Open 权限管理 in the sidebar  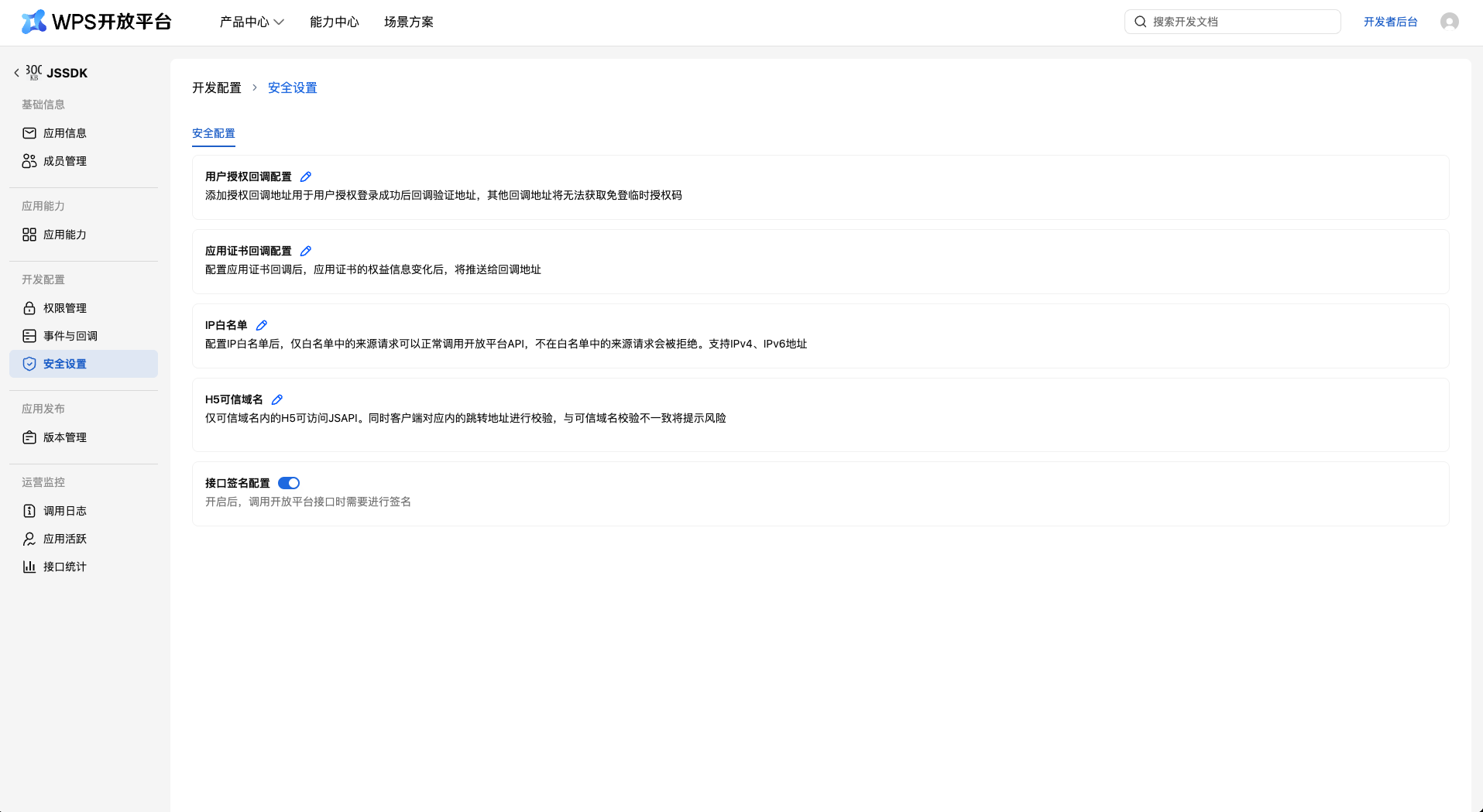pyautogui.click(x=65, y=308)
